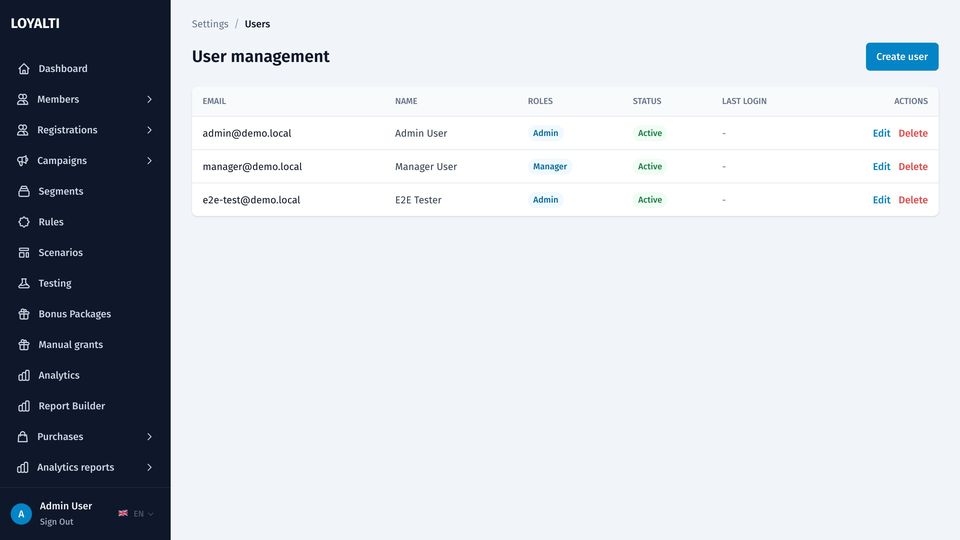The width and height of the screenshot is (960, 540).
Task: Click the LAST LOGIN column header
Action: (x=744, y=101)
